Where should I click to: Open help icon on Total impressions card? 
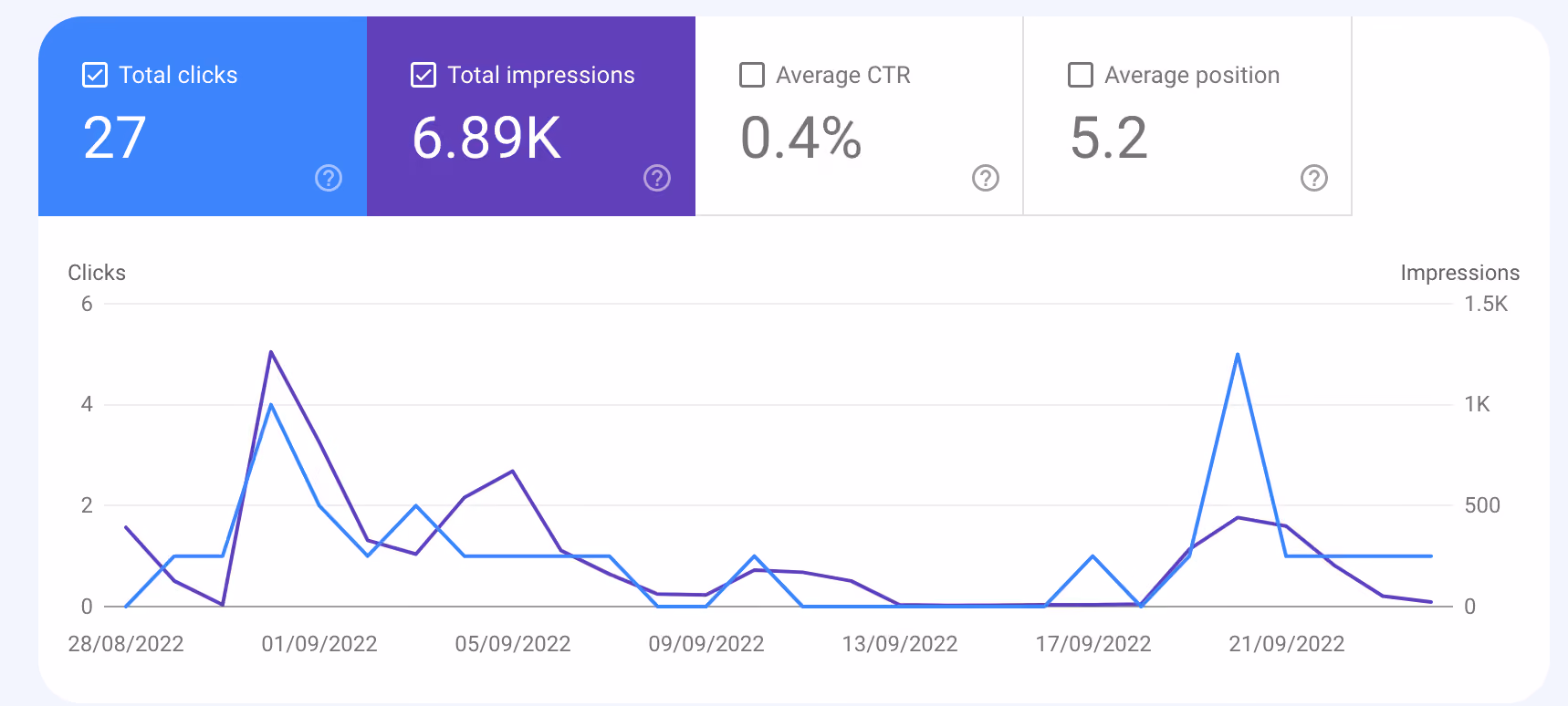[x=657, y=178]
